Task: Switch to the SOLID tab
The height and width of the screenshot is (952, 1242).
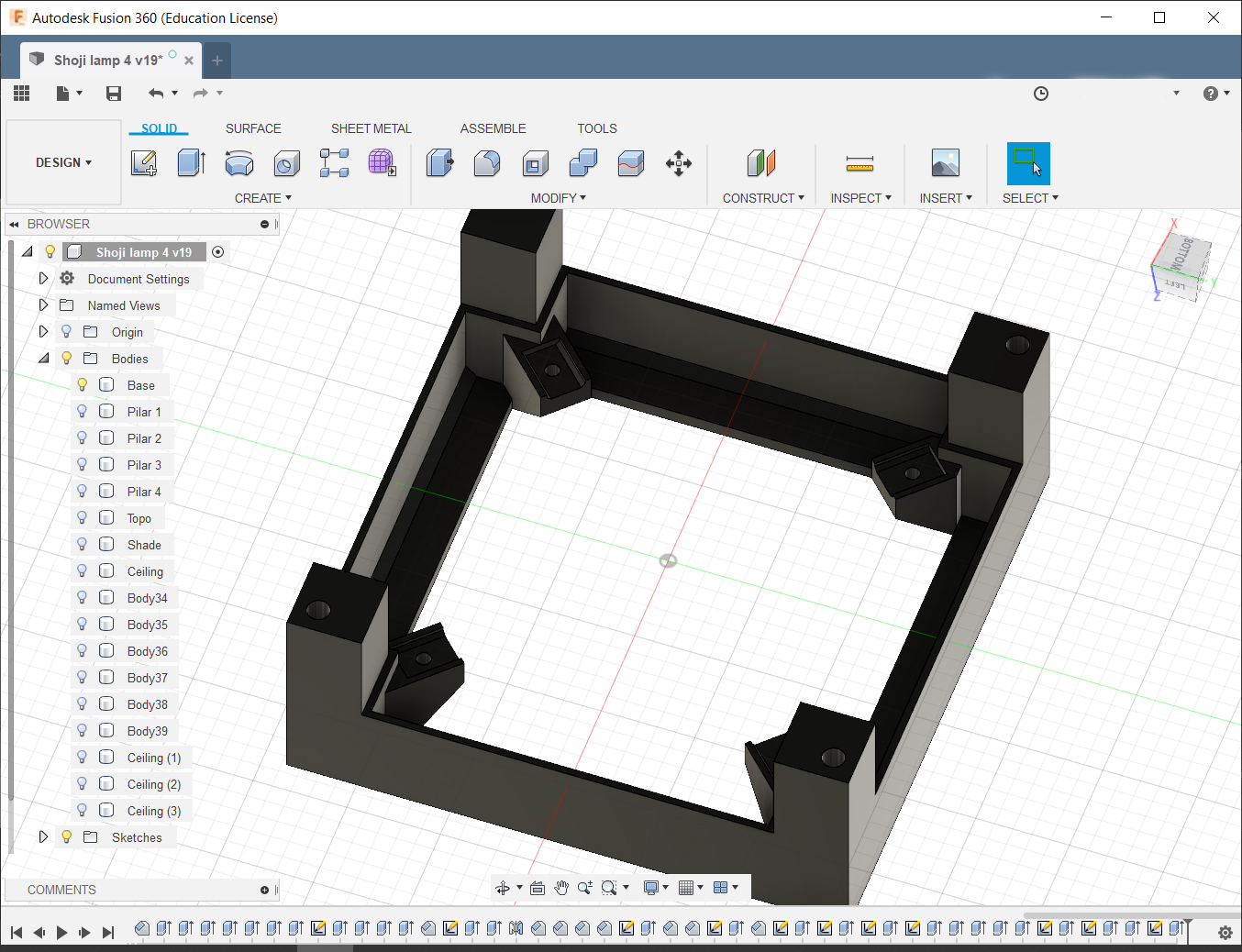Action: tap(160, 128)
